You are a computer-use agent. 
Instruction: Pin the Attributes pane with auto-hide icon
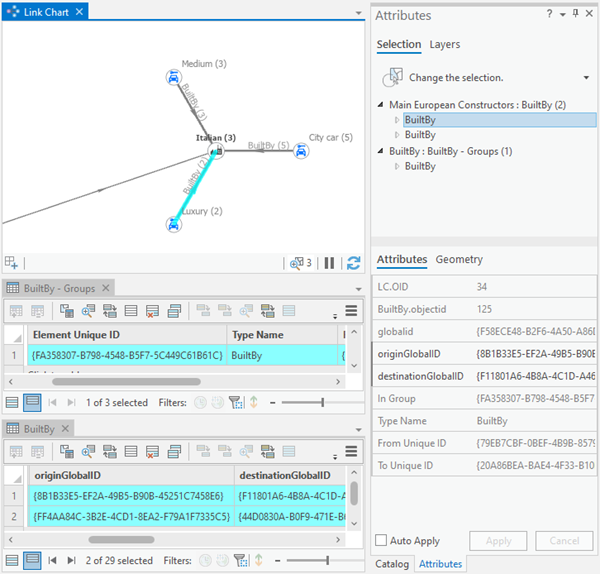point(576,15)
